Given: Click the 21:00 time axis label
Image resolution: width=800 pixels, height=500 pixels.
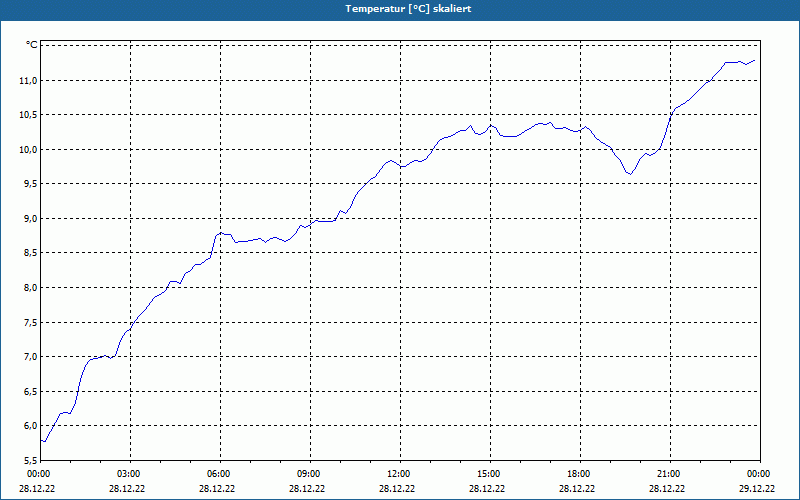Looking at the screenshot, I should [x=670, y=474].
